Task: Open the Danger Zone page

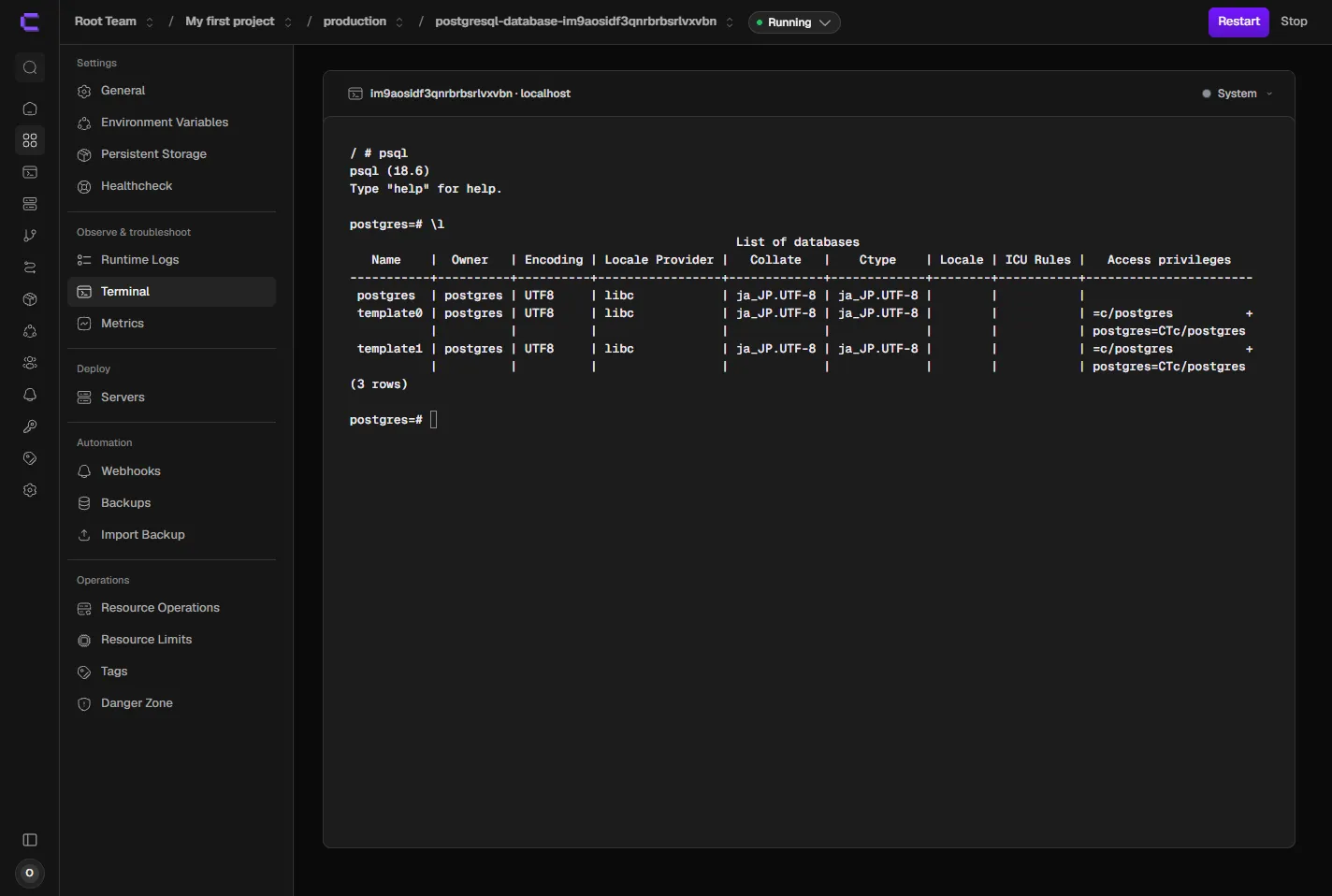Action: pos(171,703)
